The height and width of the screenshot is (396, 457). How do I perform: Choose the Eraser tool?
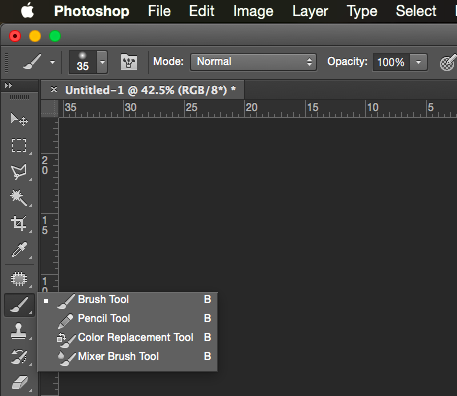tap(20, 383)
